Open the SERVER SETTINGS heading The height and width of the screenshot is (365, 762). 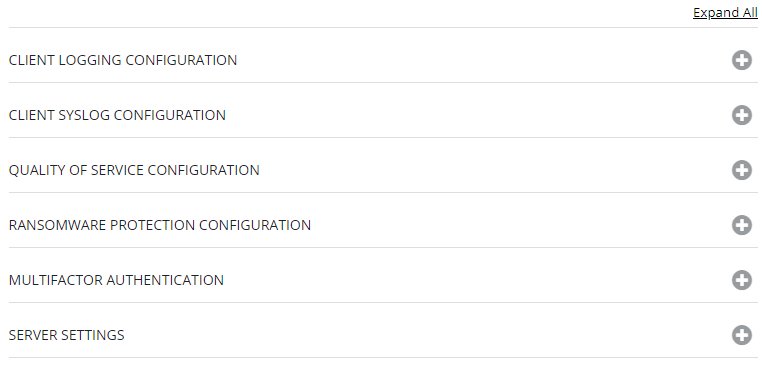pos(67,335)
